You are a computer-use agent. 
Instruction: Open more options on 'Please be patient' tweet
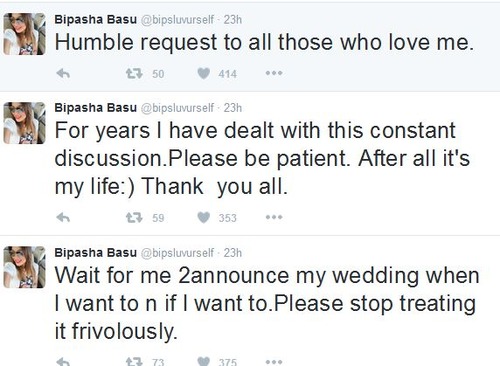[274, 217]
